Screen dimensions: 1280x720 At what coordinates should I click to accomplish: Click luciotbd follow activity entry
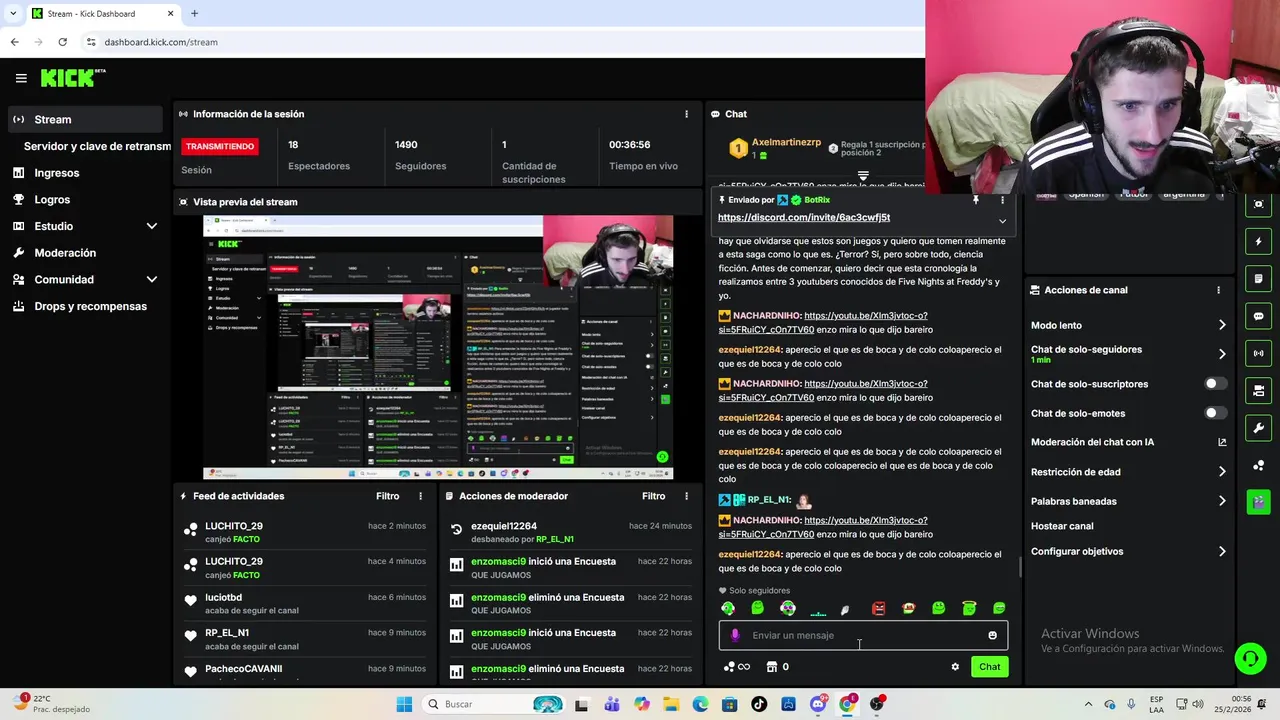[x=303, y=604]
